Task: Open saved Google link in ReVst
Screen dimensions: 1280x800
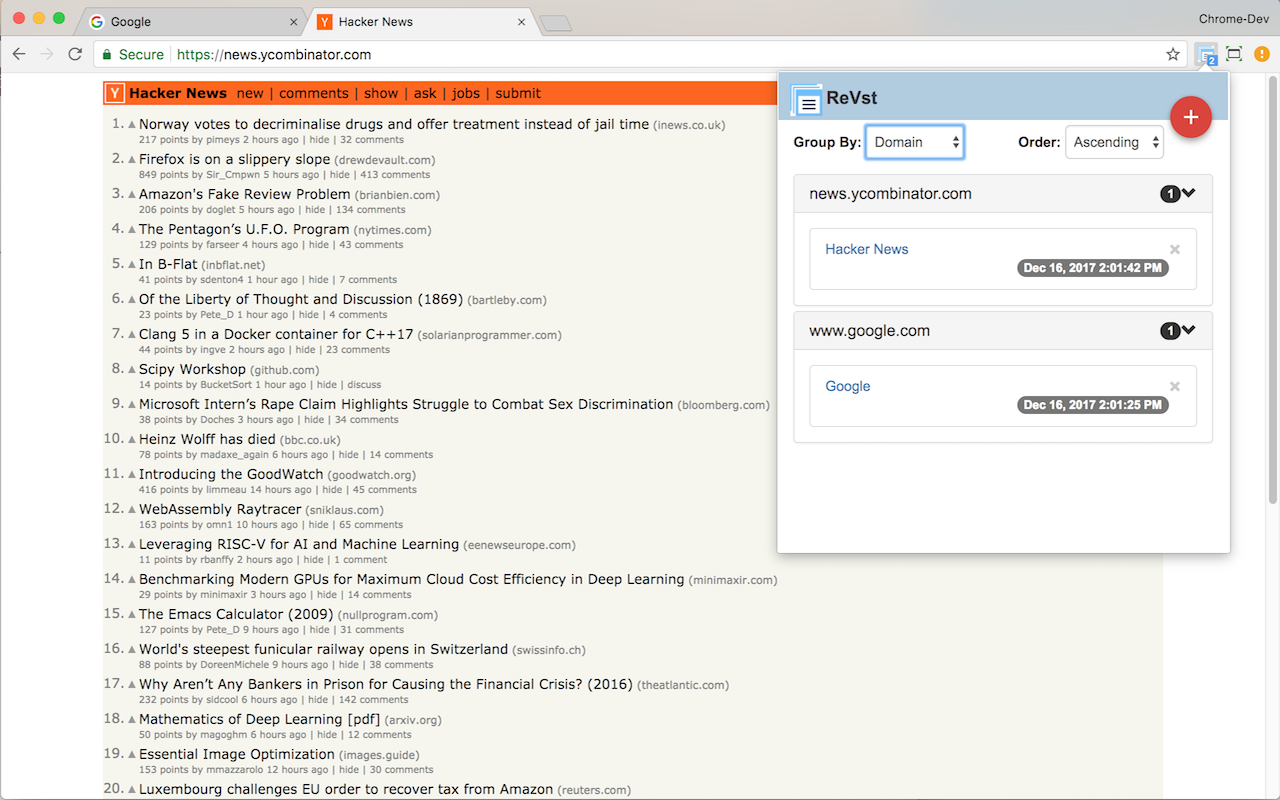Action: click(848, 386)
